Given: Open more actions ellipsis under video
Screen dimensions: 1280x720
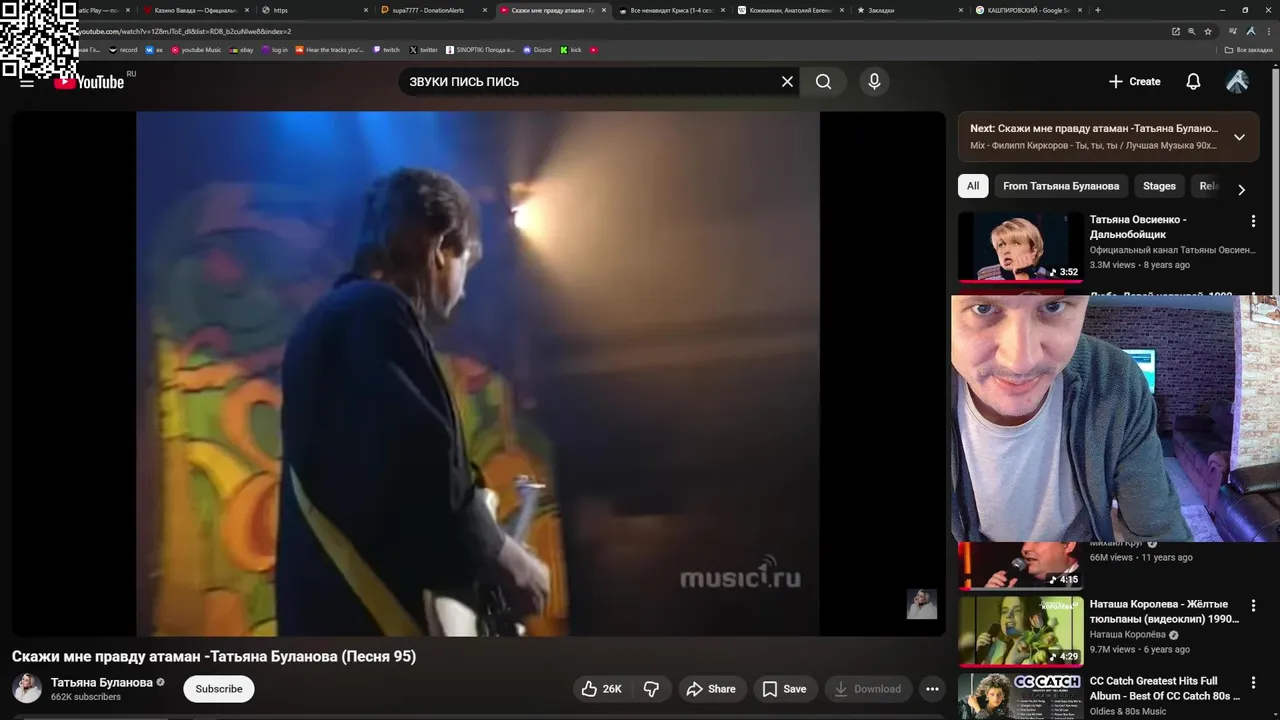Looking at the screenshot, I should coord(932,689).
